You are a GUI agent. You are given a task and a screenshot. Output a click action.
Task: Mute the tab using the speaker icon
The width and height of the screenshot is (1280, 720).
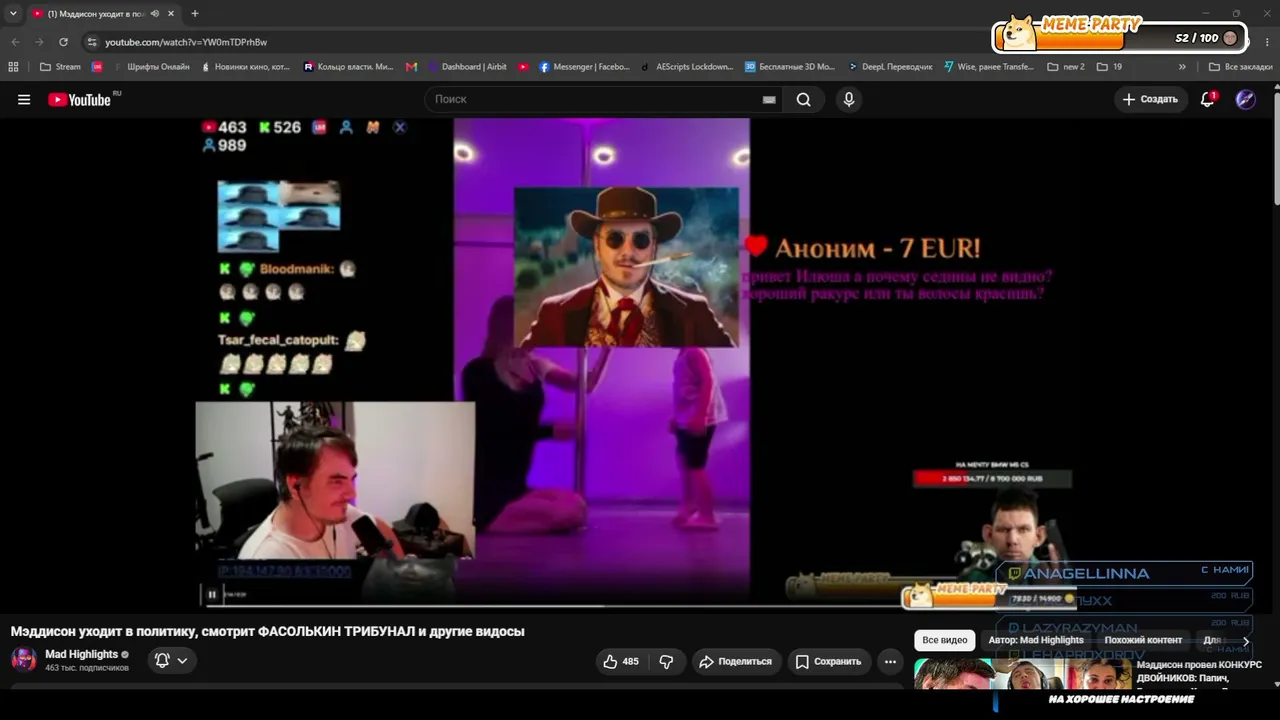pos(154,14)
